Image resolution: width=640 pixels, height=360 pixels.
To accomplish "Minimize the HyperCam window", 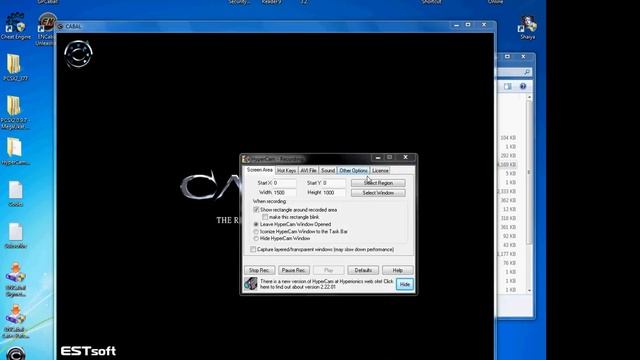I will pyautogui.click(x=378, y=158).
